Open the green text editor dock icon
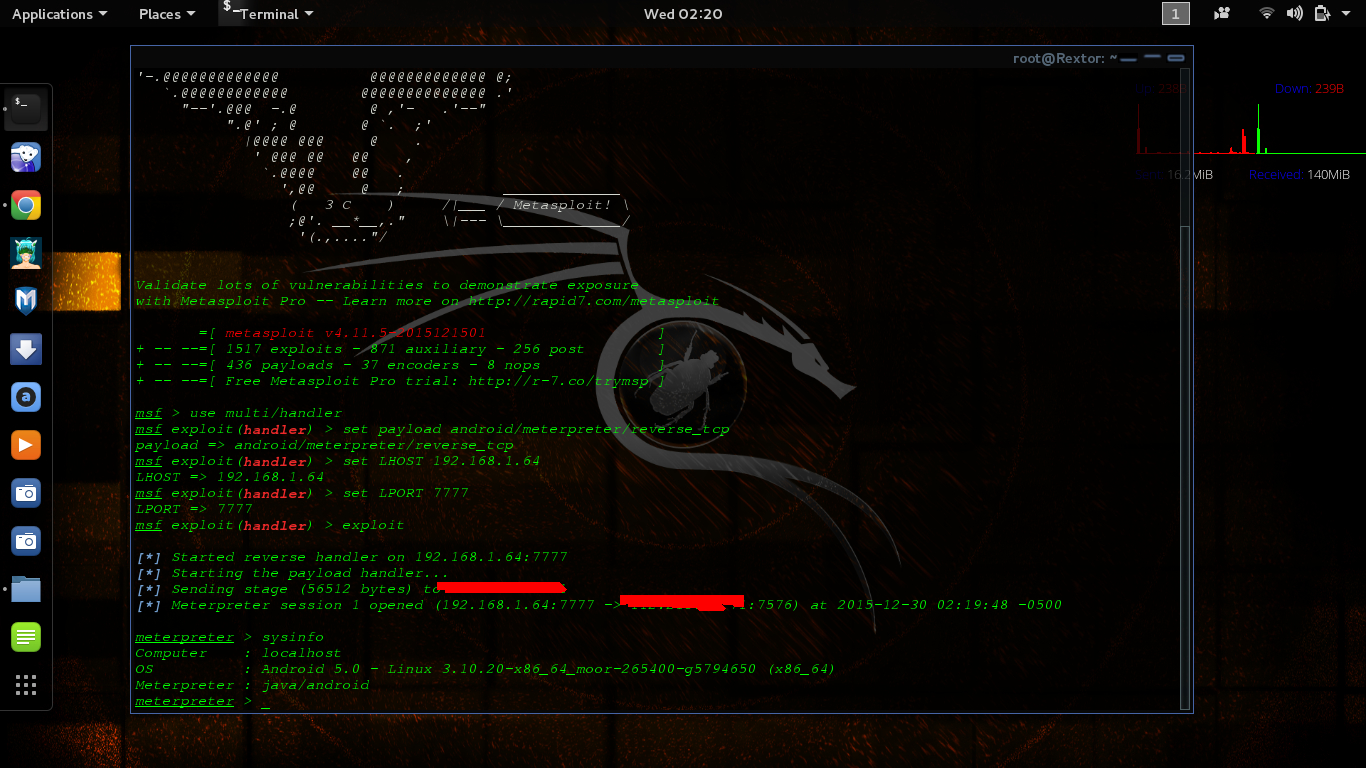 point(26,637)
